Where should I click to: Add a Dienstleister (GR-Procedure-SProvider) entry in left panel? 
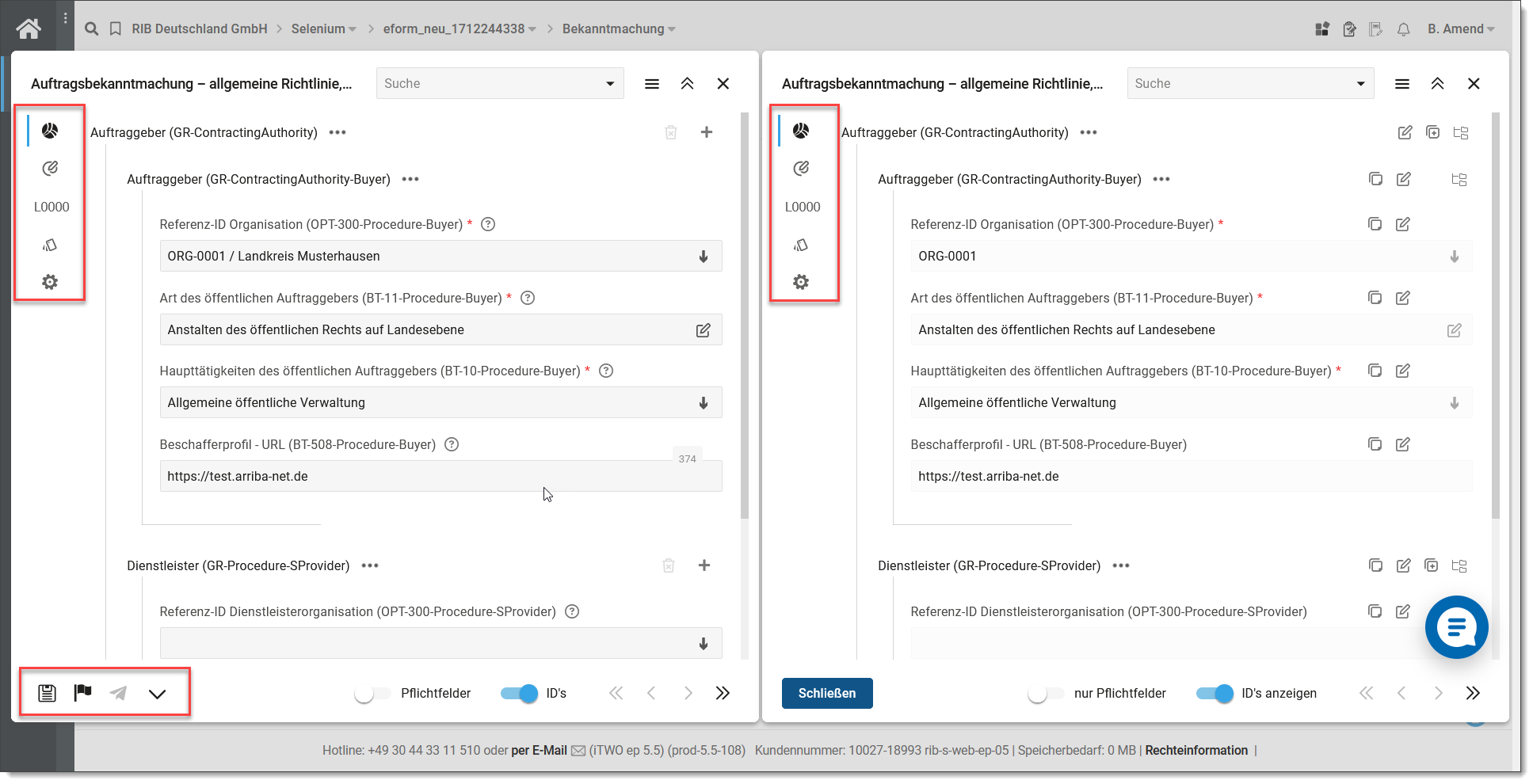click(704, 565)
